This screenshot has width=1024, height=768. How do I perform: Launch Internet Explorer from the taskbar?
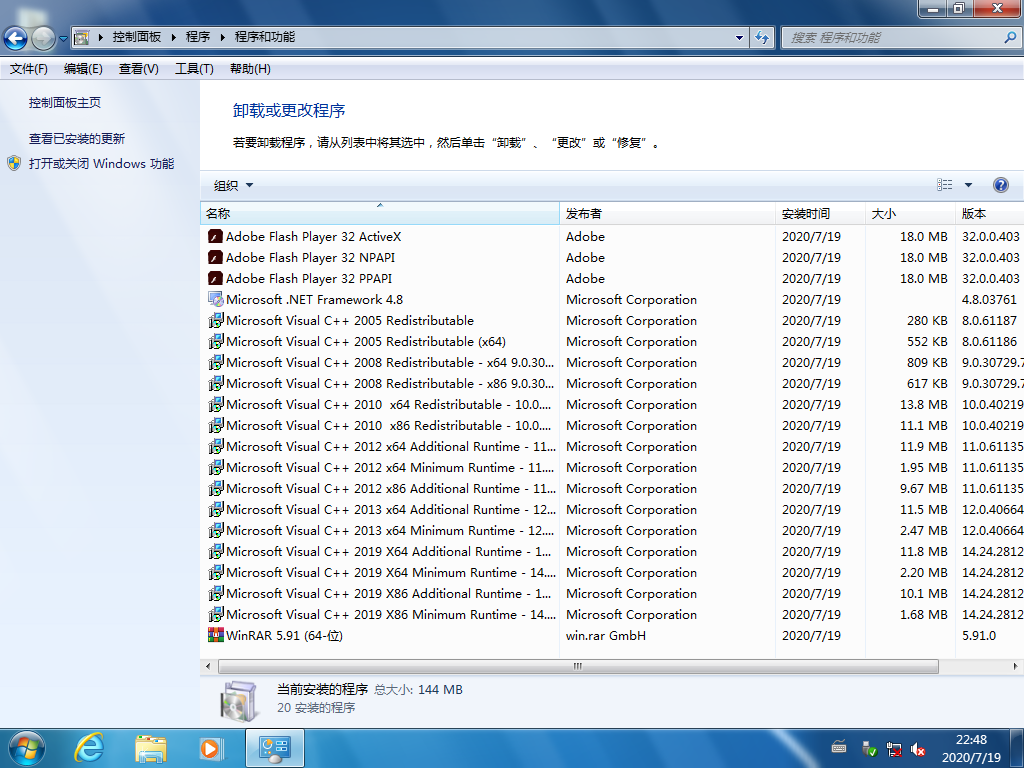pos(91,747)
